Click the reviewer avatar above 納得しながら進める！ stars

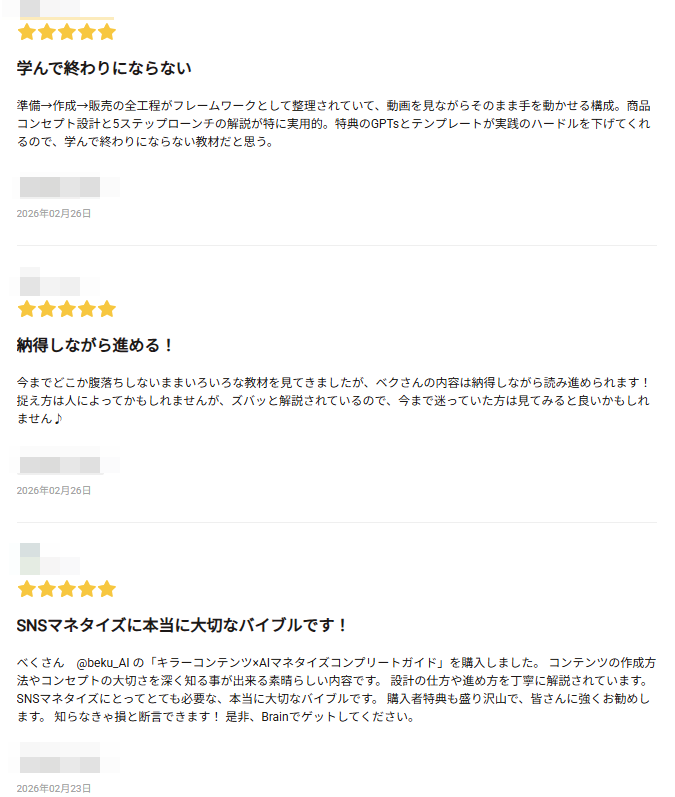coord(30,278)
